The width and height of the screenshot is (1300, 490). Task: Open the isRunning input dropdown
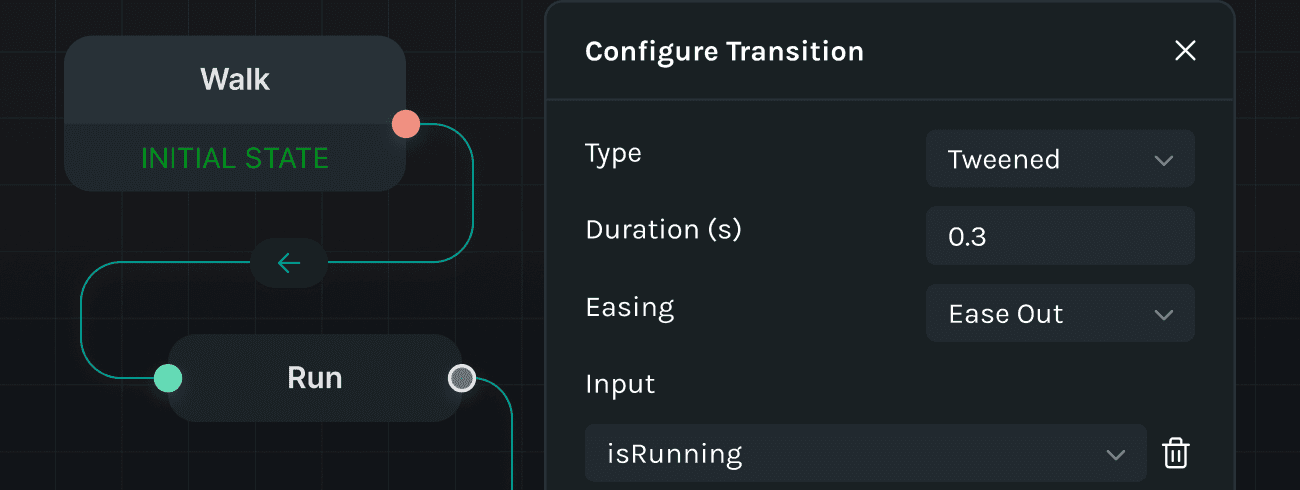tap(865, 454)
